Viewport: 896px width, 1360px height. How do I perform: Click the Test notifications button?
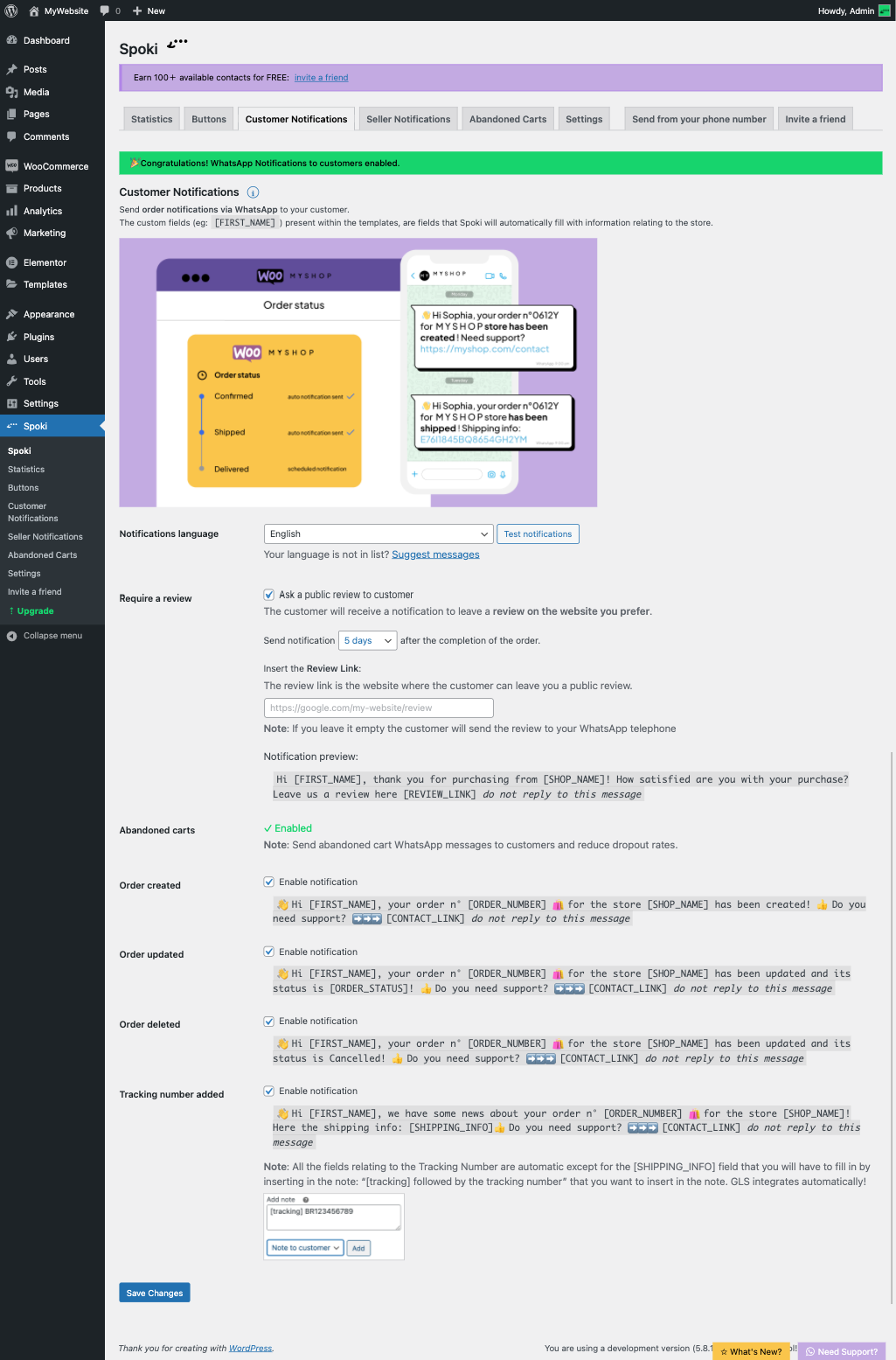pos(538,534)
